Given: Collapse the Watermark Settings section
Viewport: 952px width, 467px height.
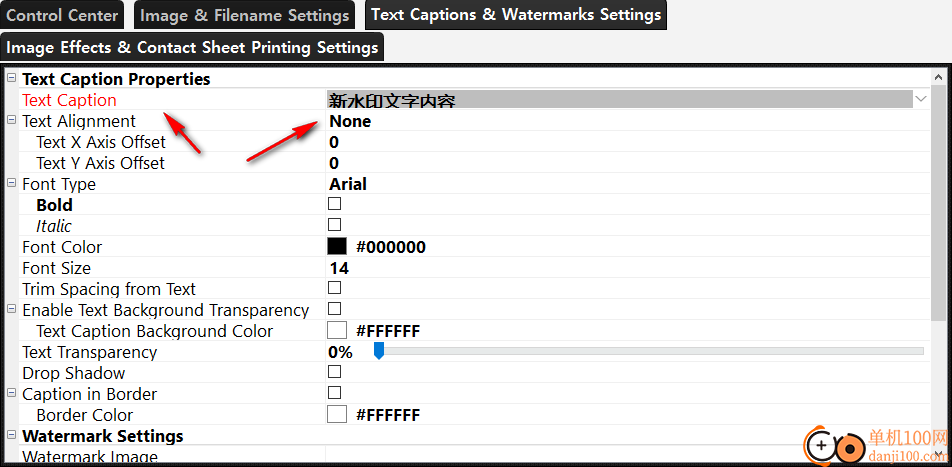Looking at the screenshot, I should click(12, 436).
